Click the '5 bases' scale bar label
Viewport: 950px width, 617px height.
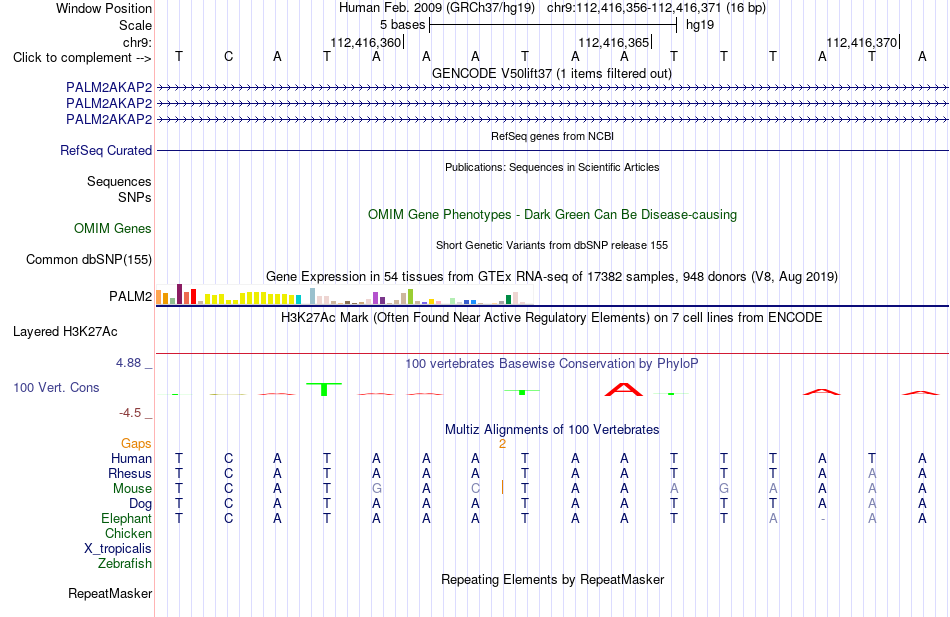coord(402,25)
